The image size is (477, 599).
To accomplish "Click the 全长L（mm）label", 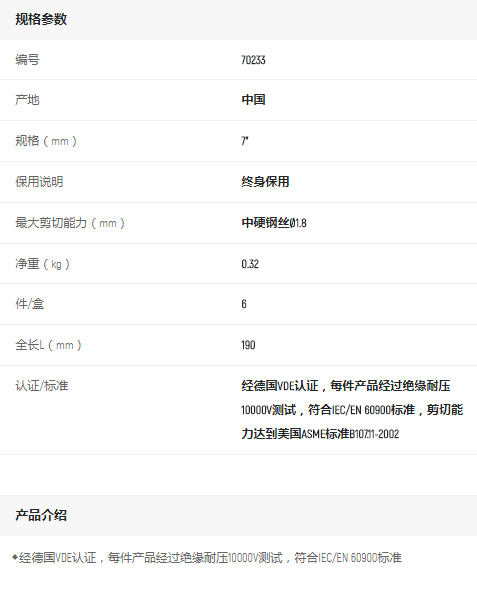I will point(49,345).
